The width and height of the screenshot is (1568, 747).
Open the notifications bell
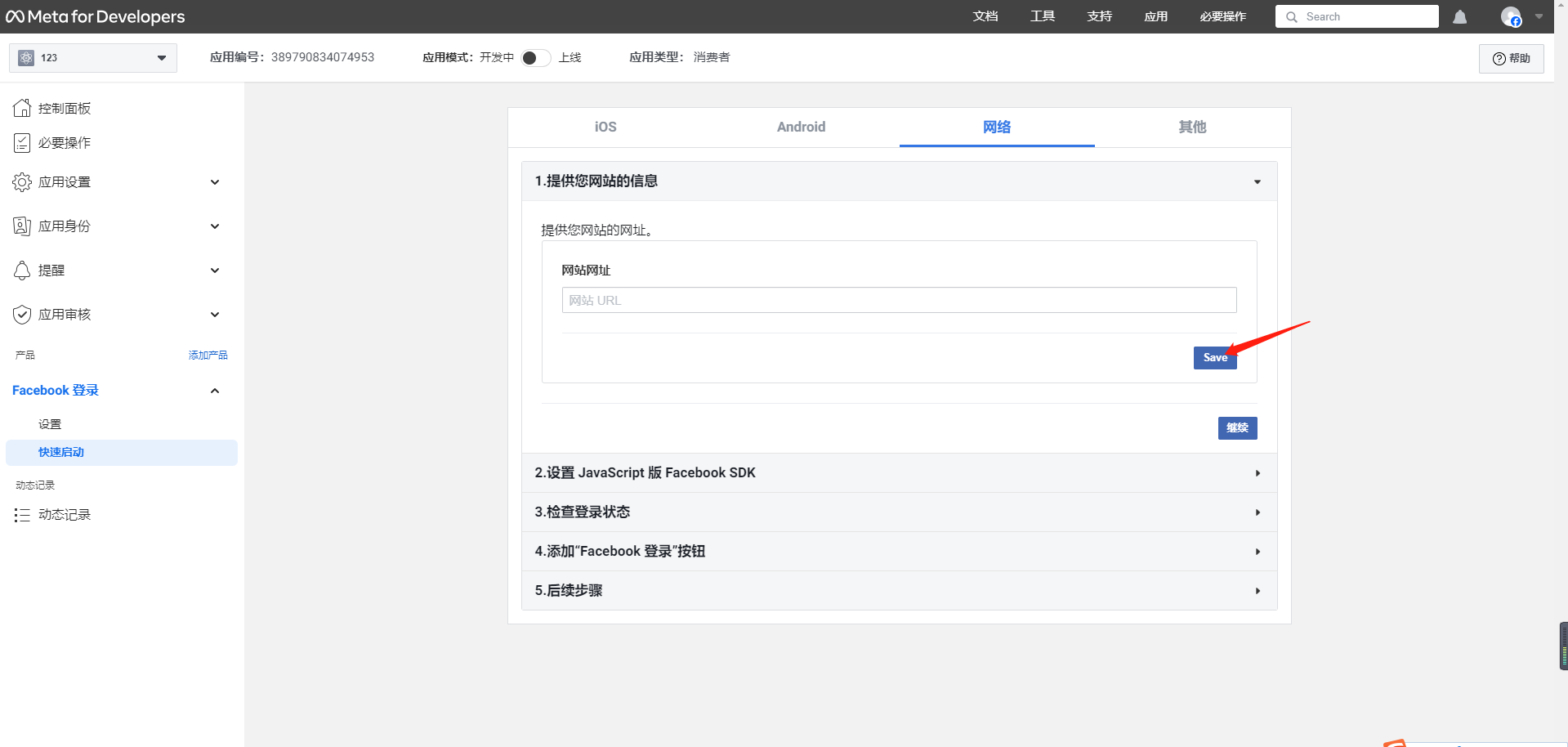1460,16
